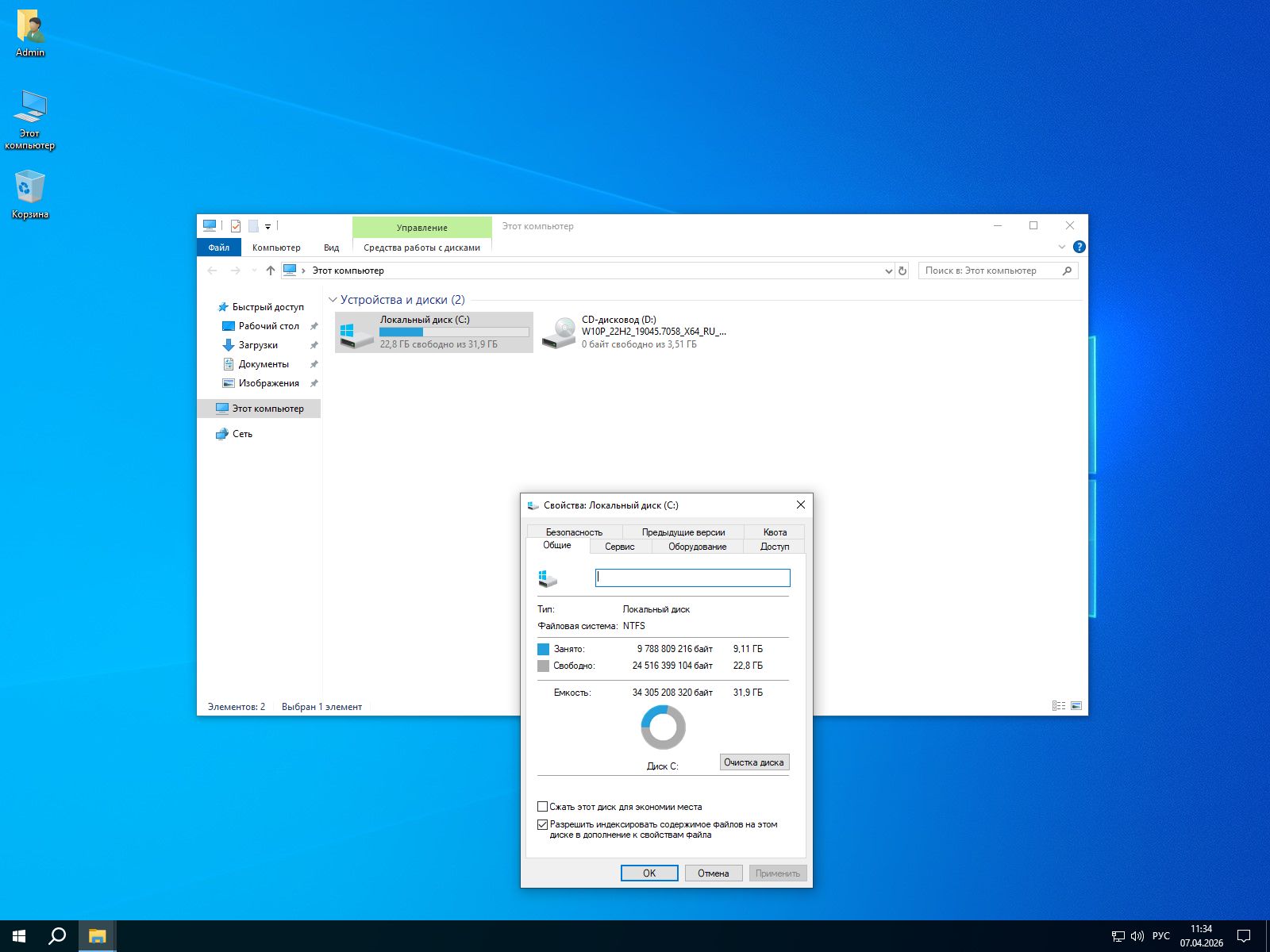The image size is (1270, 952).
Task: Switch to the Security tab
Action: pos(574,532)
